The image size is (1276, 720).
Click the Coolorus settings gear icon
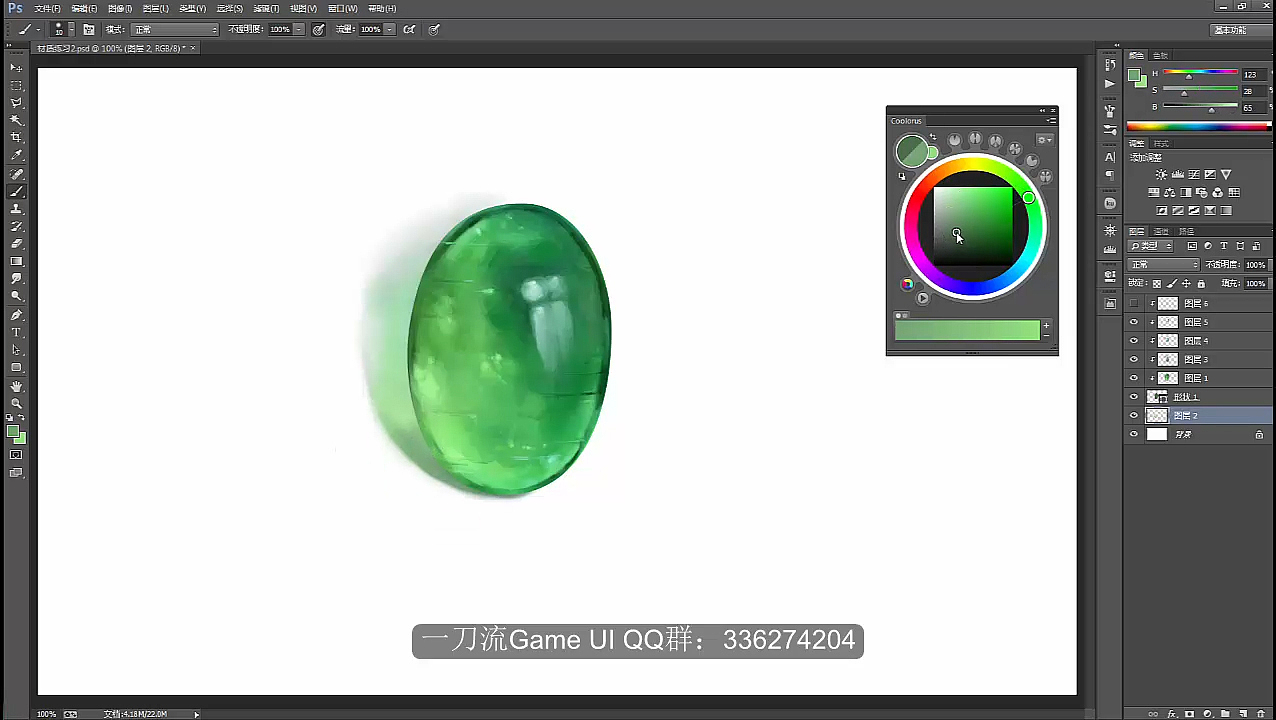pos(1045,140)
